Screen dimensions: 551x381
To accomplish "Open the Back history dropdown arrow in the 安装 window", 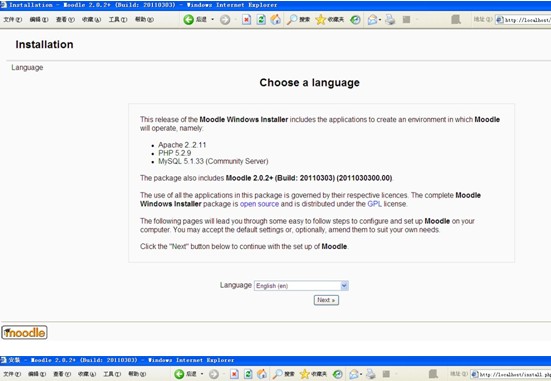I will [202, 374].
